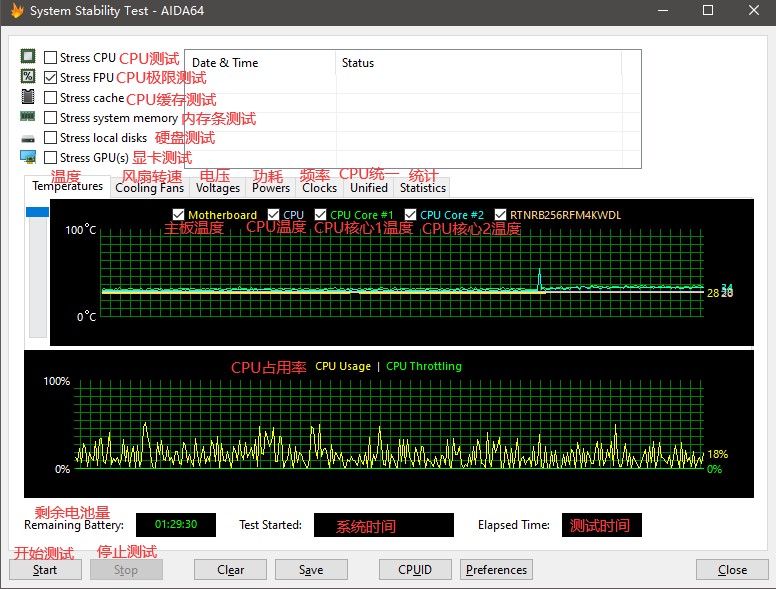Viewport: 776px width, 589px height.
Task: Close the window via title bar X
Action: (753, 10)
